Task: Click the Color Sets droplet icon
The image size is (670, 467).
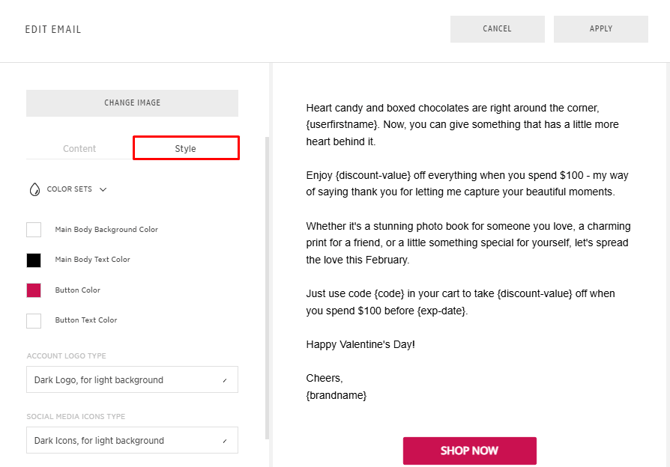Action: coord(35,189)
